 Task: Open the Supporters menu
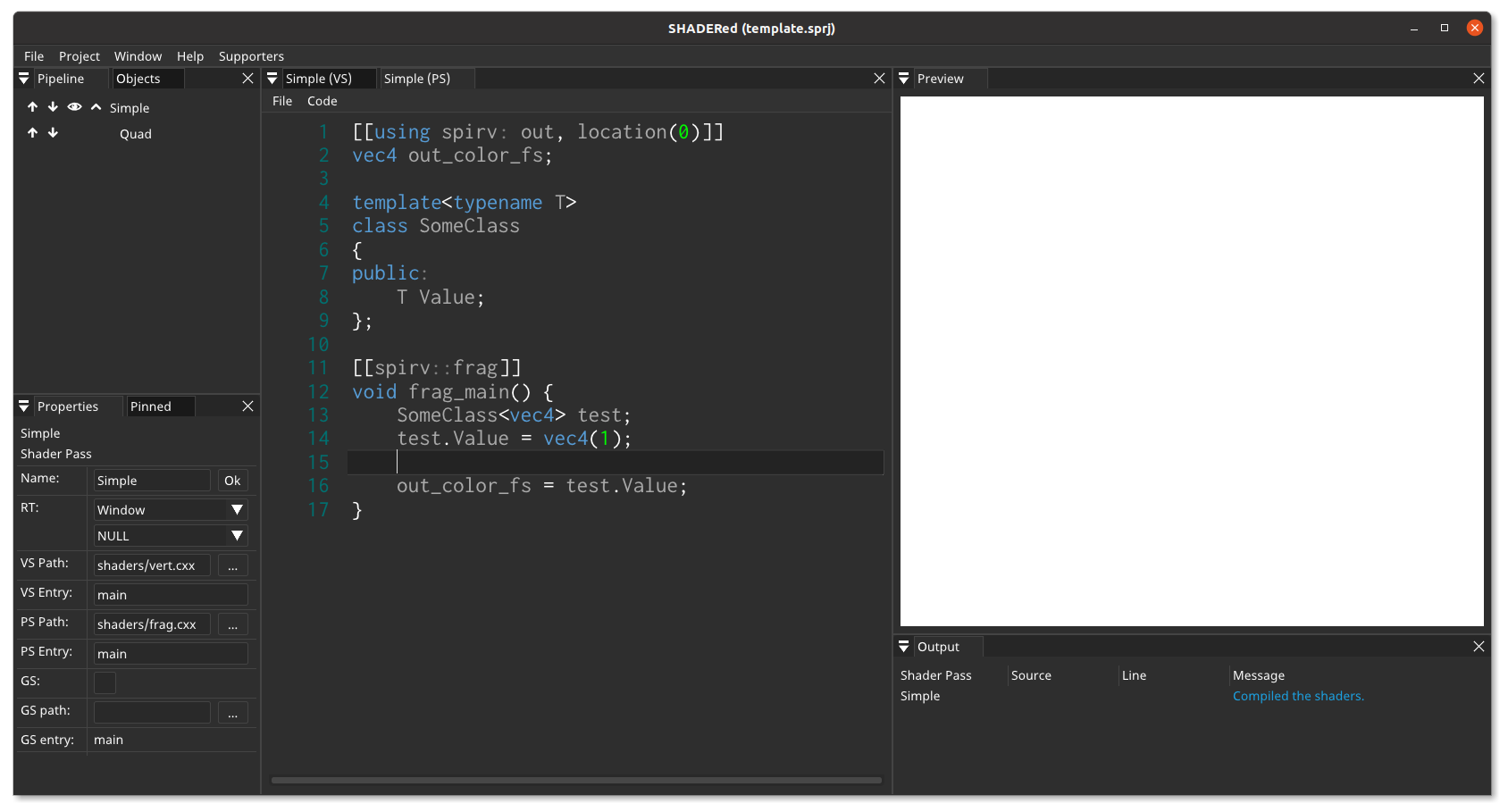click(251, 56)
